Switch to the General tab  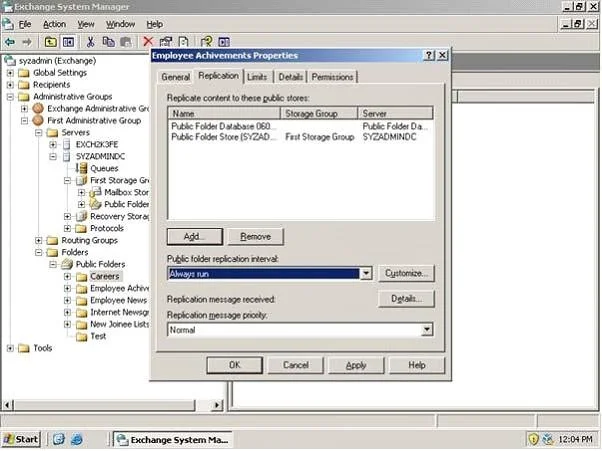[175, 77]
